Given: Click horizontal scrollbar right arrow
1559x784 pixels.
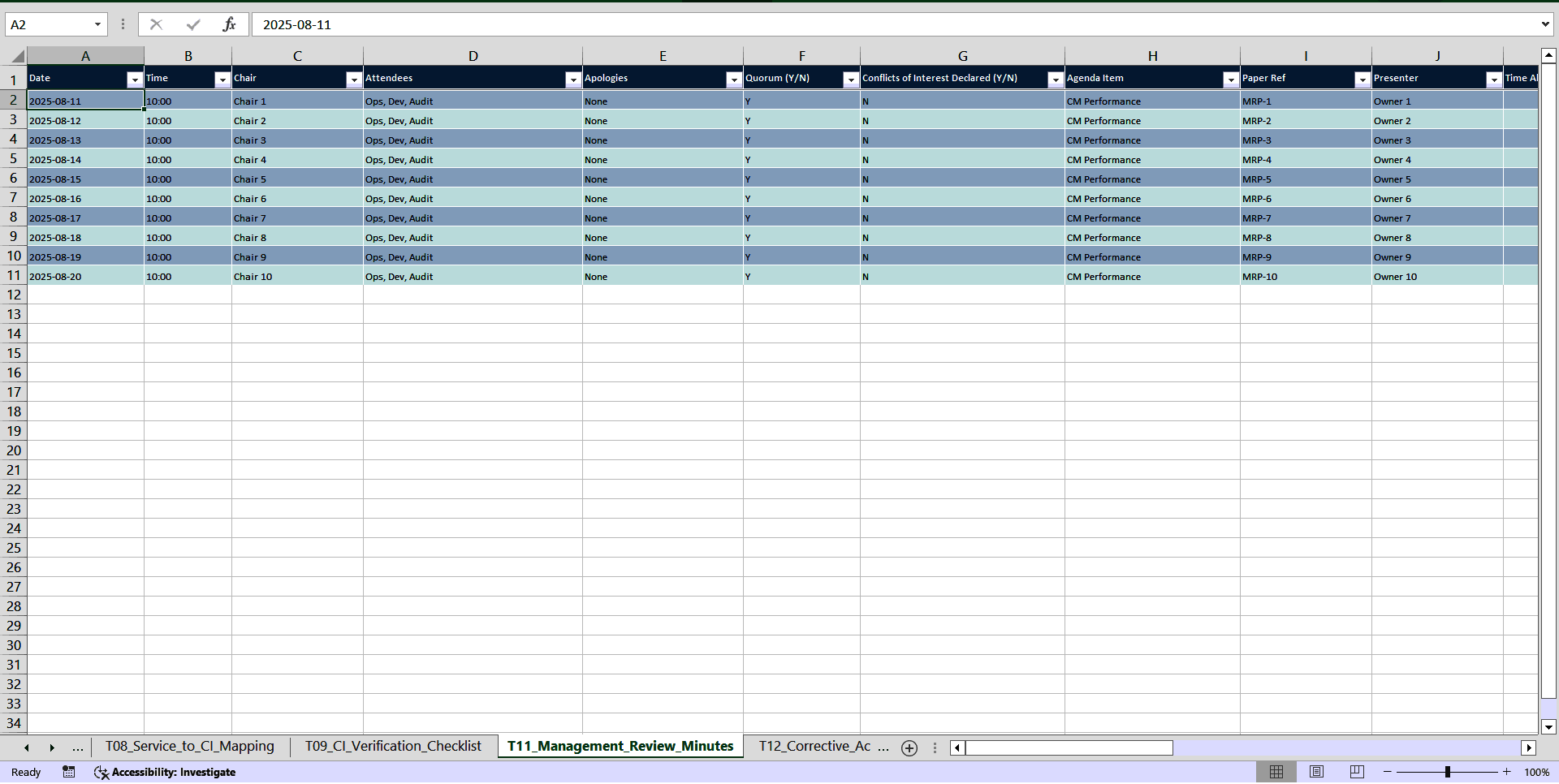Looking at the screenshot, I should pyautogui.click(x=1529, y=748).
